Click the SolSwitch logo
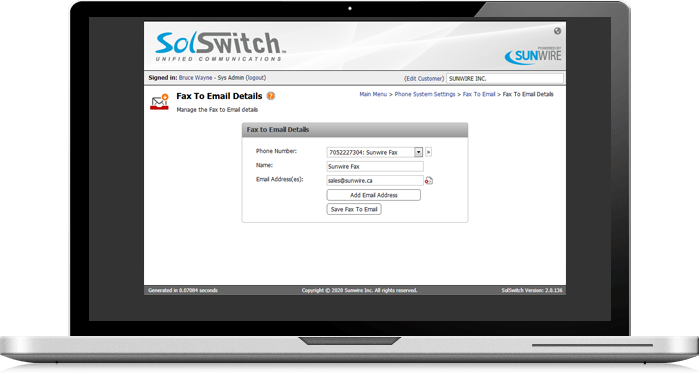 click(x=220, y=46)
